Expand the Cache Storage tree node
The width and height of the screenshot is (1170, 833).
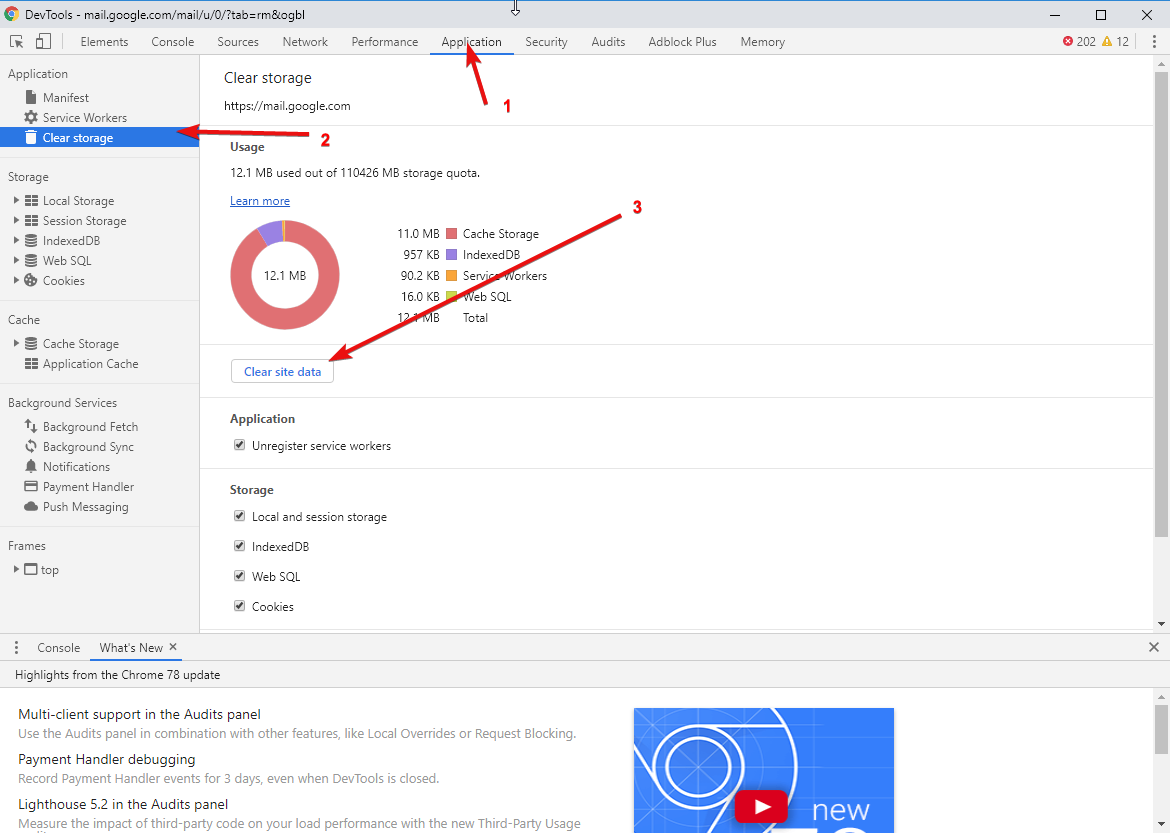pyautogui.click(x=16, y=343)
